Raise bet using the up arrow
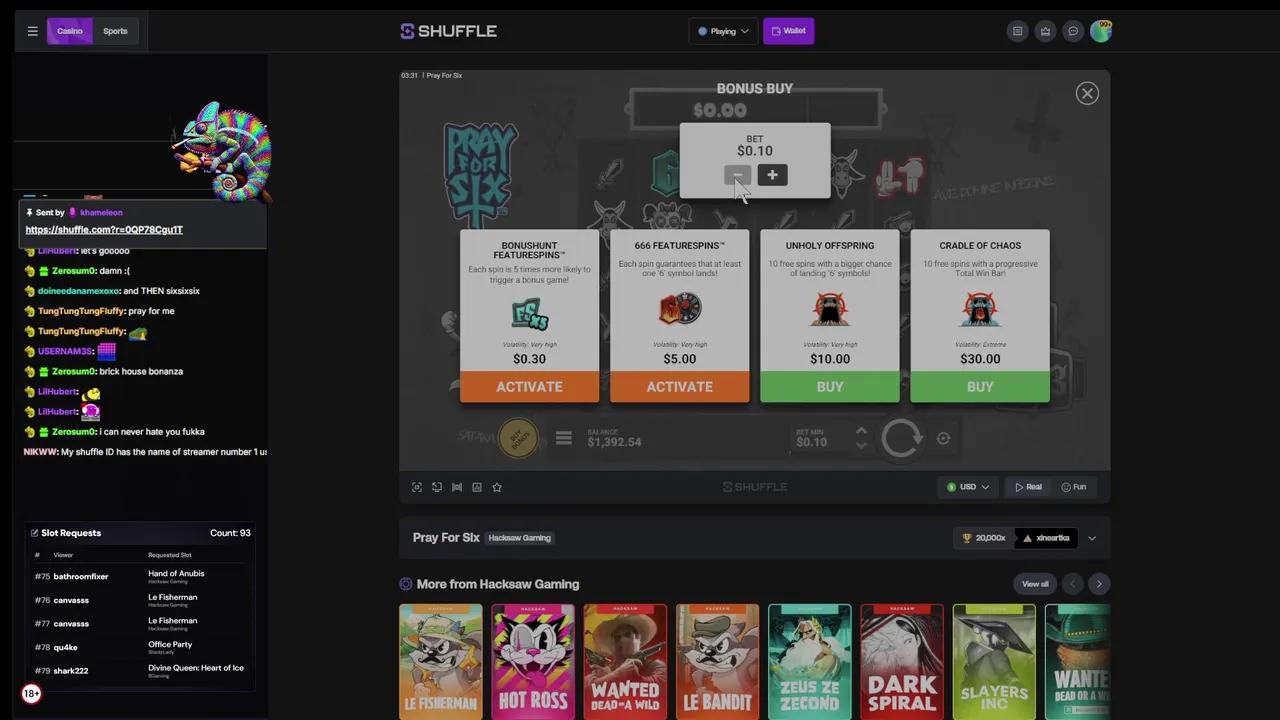 [x=861, y=432]
